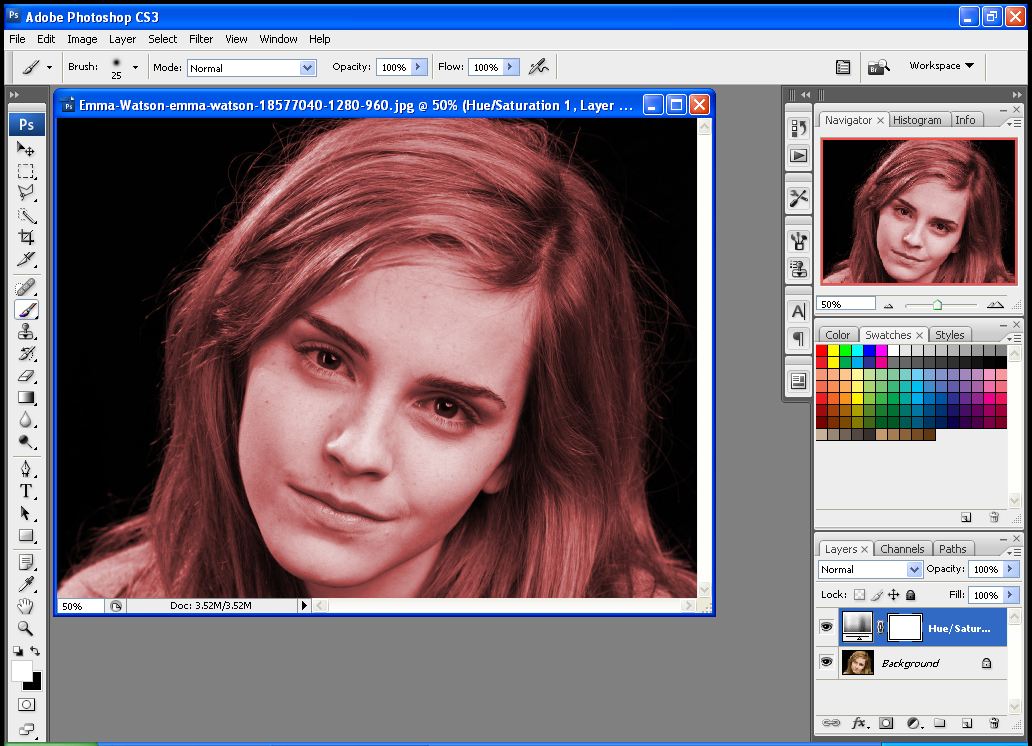This screenshot has width=1032, height=746.
Task: Select the Crop tool
Action: tap(26, 237)
